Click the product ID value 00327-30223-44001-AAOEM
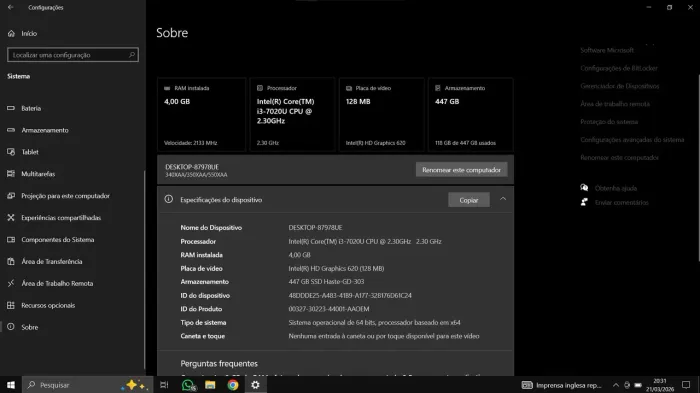 tap(329, 309)
